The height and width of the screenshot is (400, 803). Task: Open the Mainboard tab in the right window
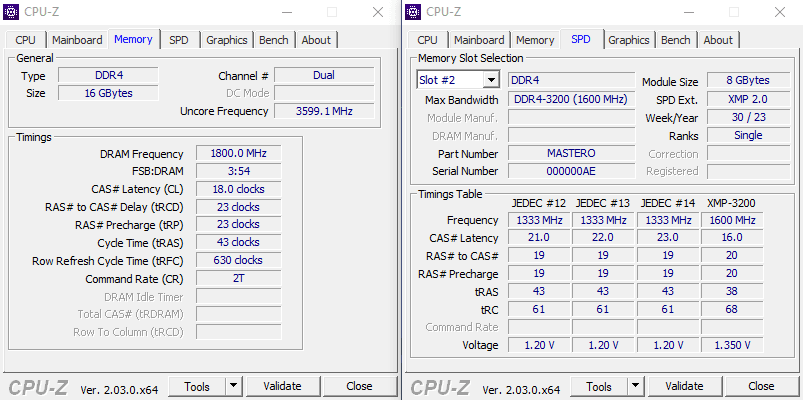(479, 40)
